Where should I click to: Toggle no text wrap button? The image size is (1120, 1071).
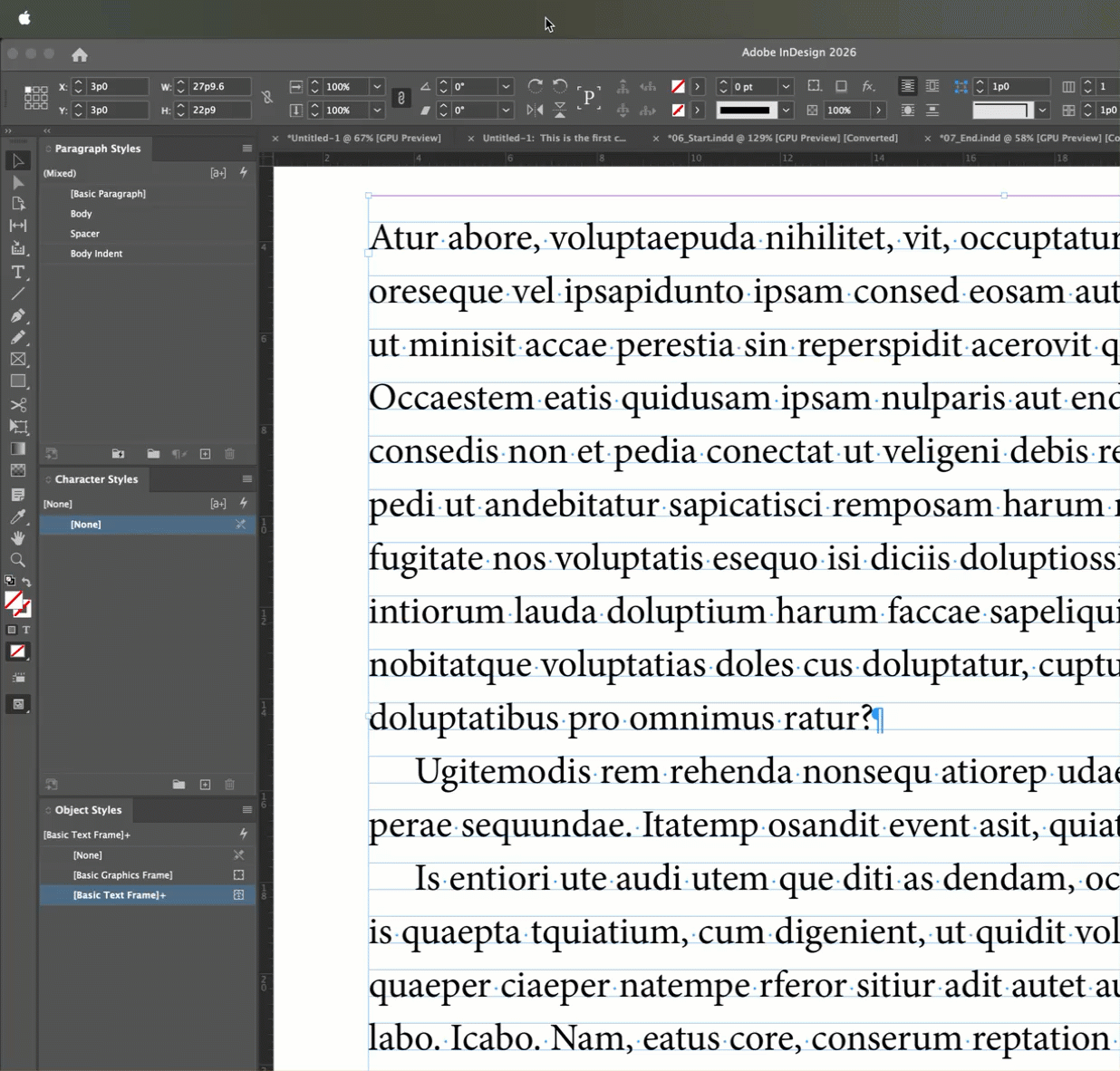point(907,86)
